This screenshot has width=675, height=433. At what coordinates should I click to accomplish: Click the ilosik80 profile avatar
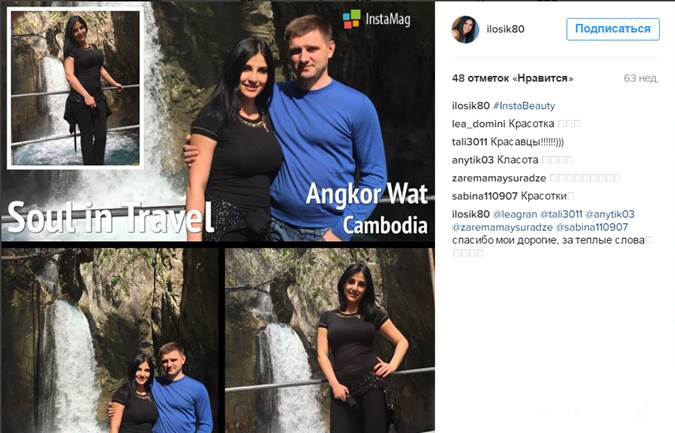click(465, 29)
